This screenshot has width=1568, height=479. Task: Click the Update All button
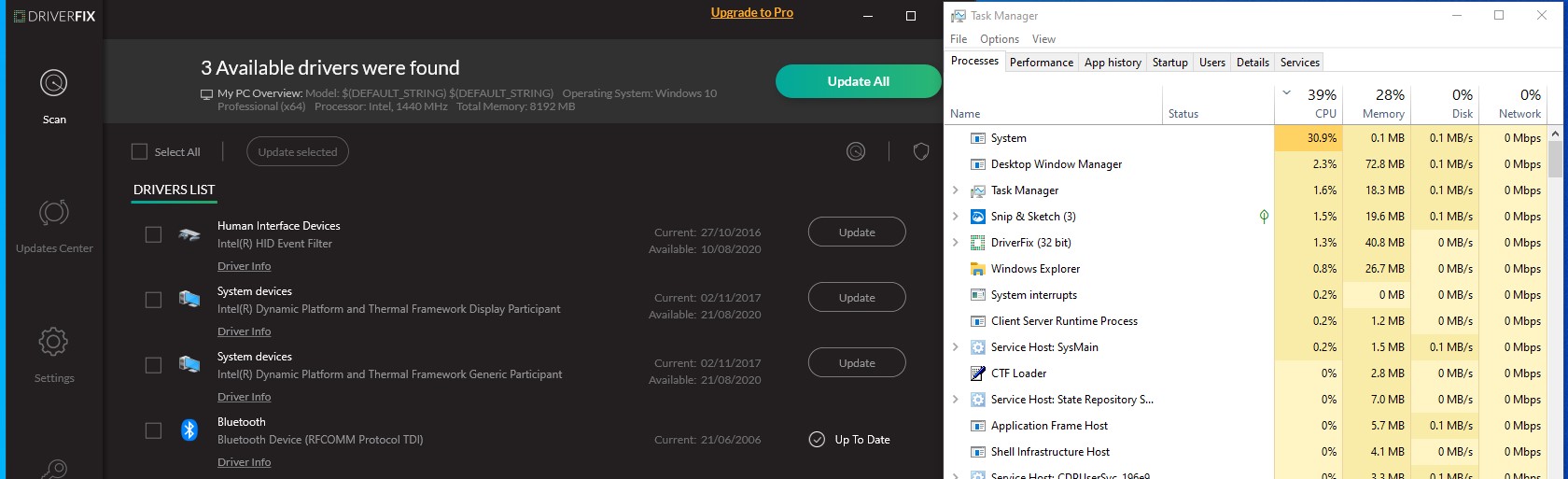pos(858,81)
